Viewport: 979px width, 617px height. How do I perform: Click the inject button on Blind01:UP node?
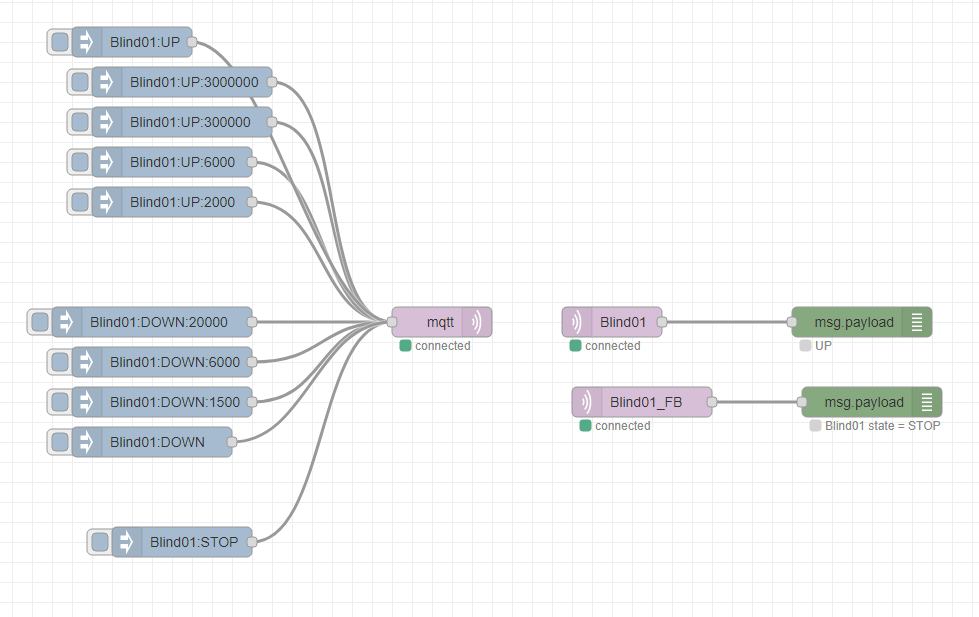60,42
